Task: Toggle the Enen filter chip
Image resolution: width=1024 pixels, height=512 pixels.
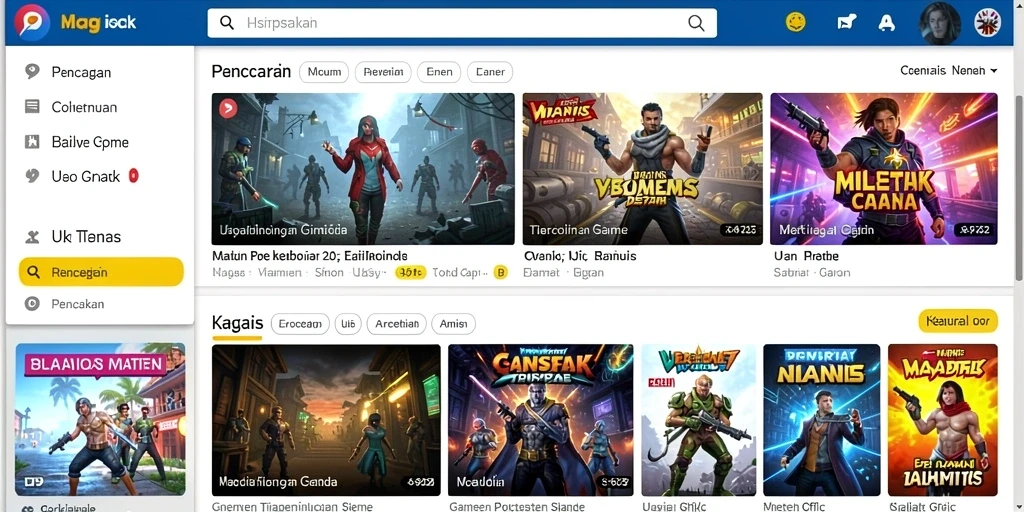Action: point(439,72)
